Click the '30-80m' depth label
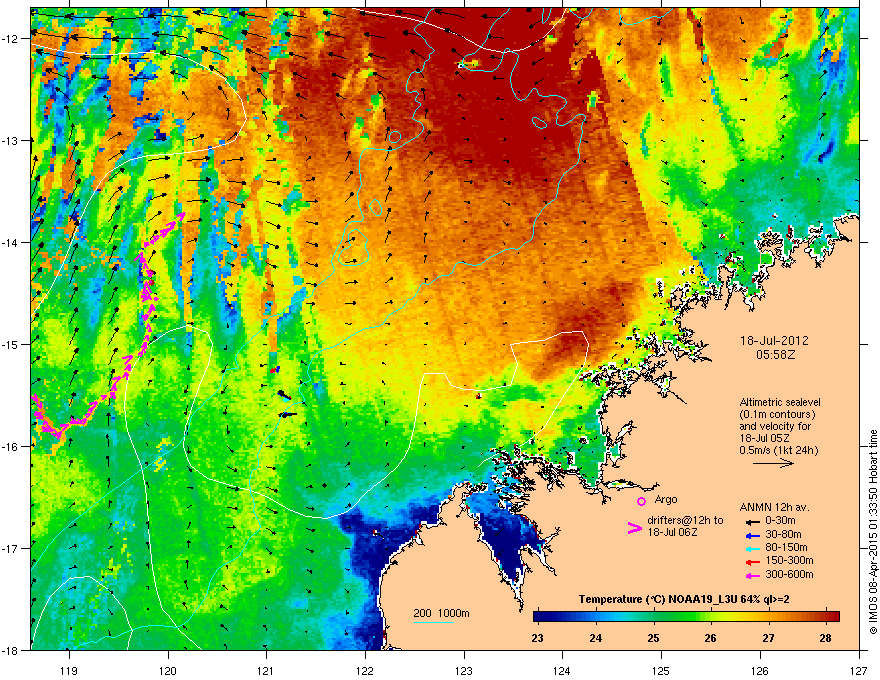Screen dimensions: 880x680 point(783,535)
